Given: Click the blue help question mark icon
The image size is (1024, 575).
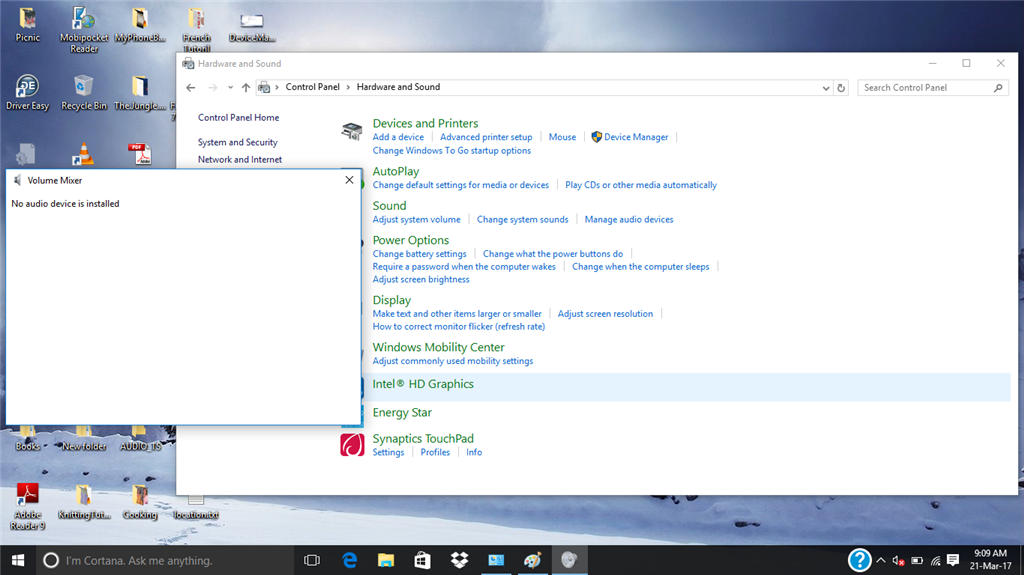Looking at the screenshot, I should pyautogui.click(x=859, y=560).
